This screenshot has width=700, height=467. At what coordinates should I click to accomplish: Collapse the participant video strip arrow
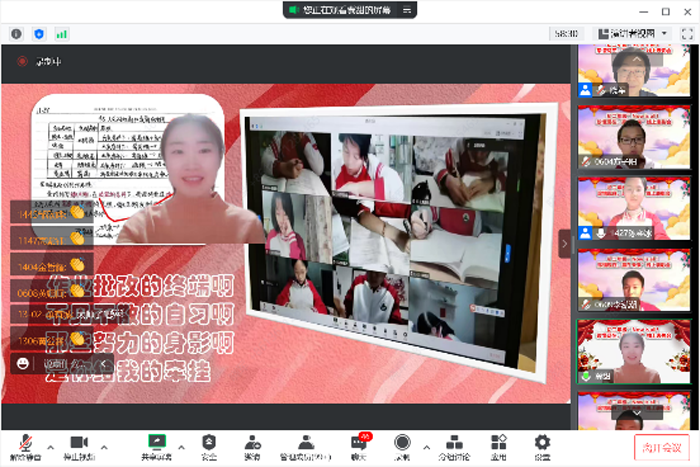[564, 244]
